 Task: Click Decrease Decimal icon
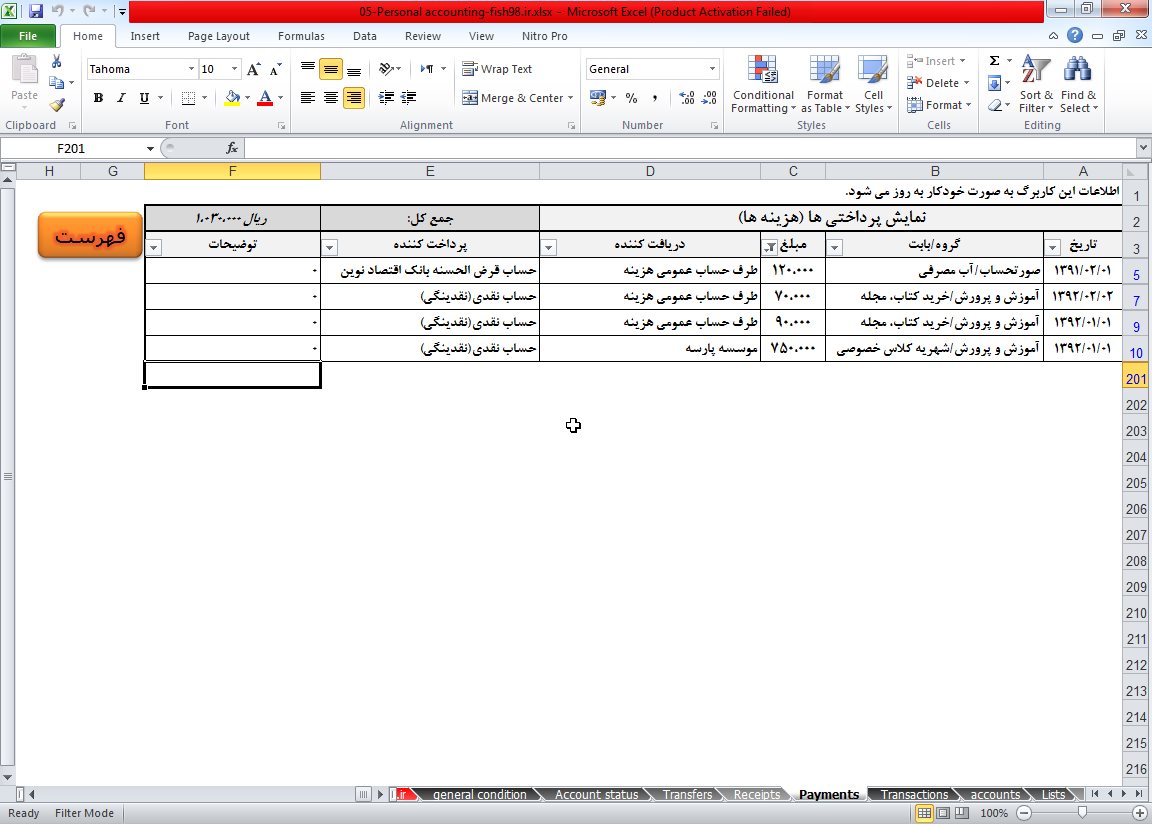pyautogui.click(x=710, y=98)
